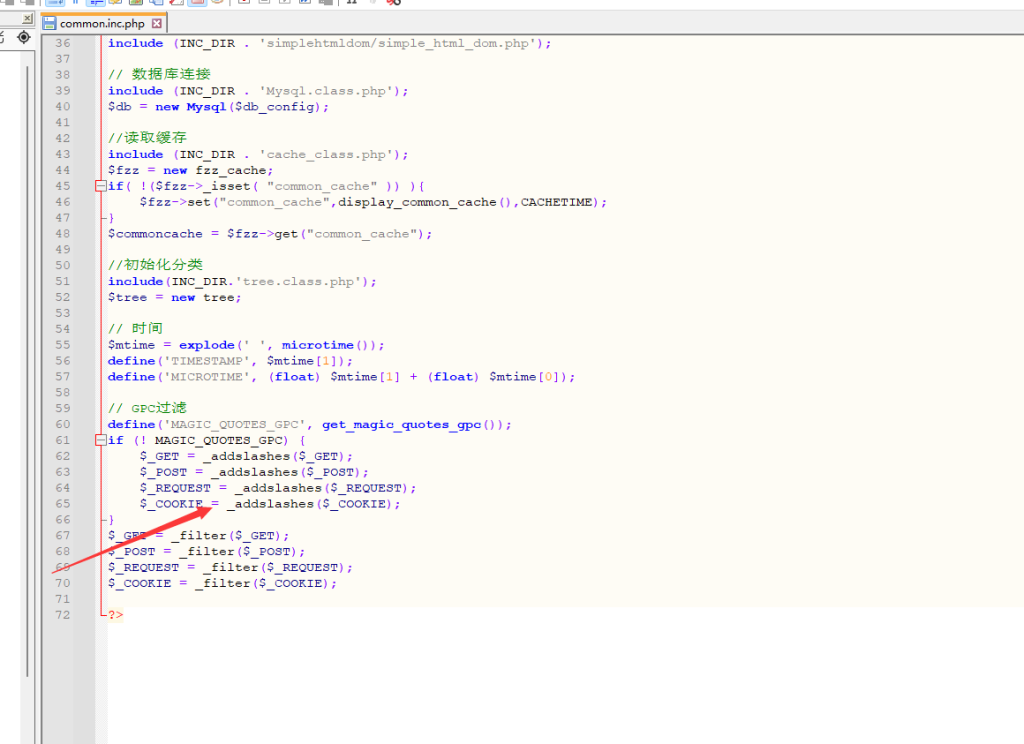This screenshot has width=1024, height=744.
Task: Click the closing PHP tag on line 72
Action: 116,615
